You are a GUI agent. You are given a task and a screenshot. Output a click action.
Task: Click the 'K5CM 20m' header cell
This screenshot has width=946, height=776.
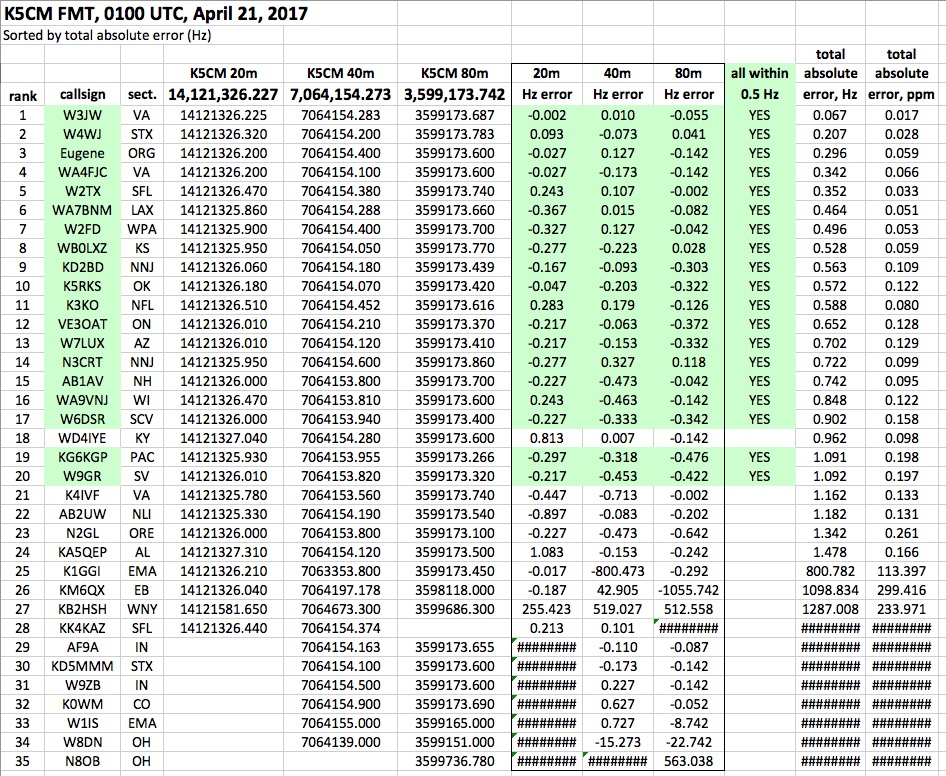click(x=223, y=74)
